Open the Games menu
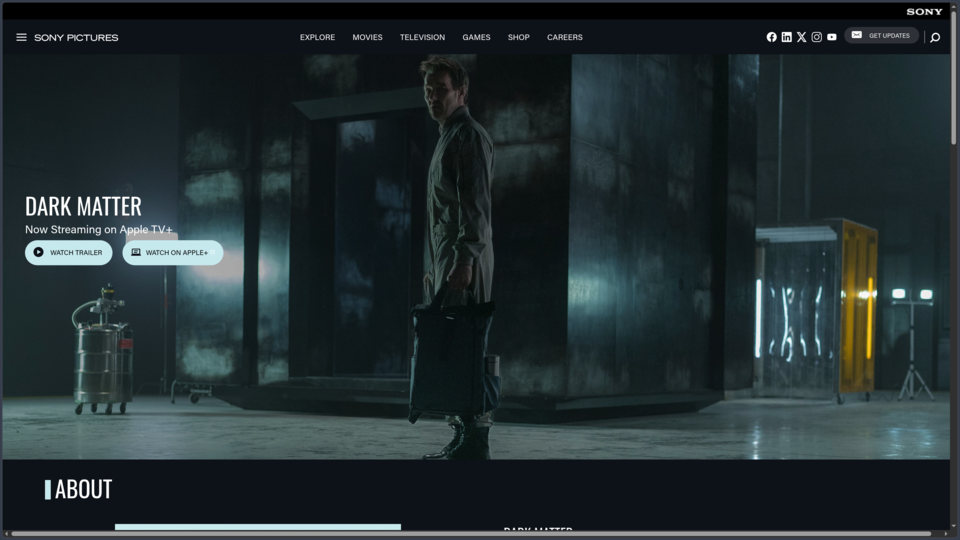Image resolution: width=960 pixels, height=540 pixels. [x=476, y=37]
